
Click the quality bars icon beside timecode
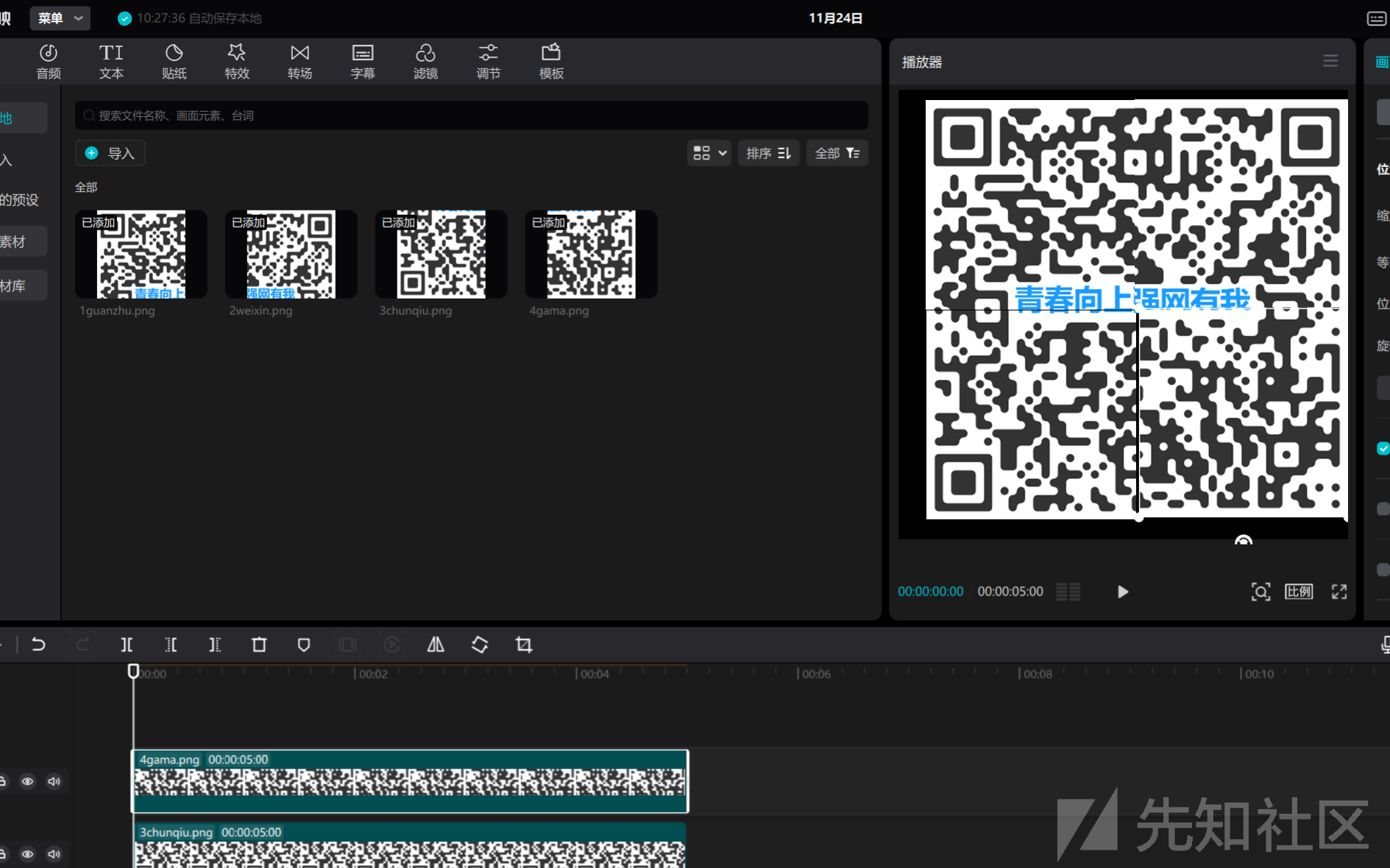1068,591
